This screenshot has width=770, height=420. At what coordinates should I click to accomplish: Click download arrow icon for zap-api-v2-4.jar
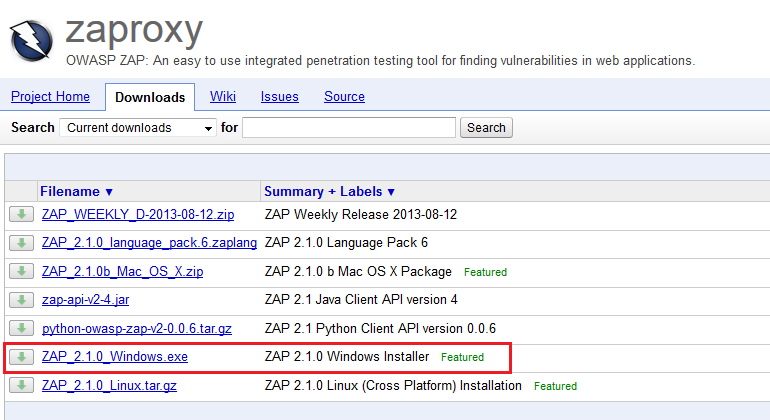click(x=20, y=300)
